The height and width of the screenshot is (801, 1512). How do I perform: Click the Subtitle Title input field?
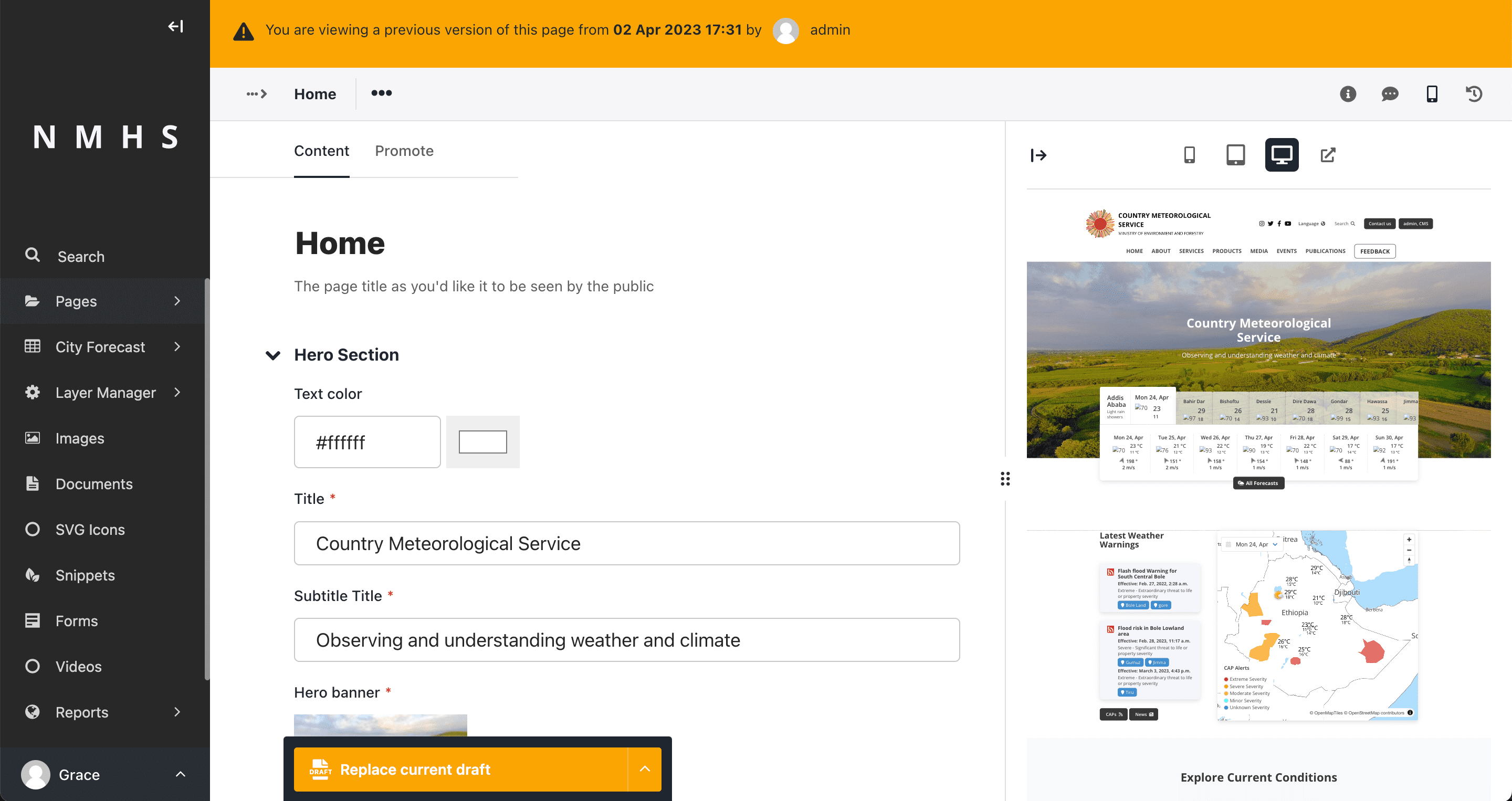627,640
